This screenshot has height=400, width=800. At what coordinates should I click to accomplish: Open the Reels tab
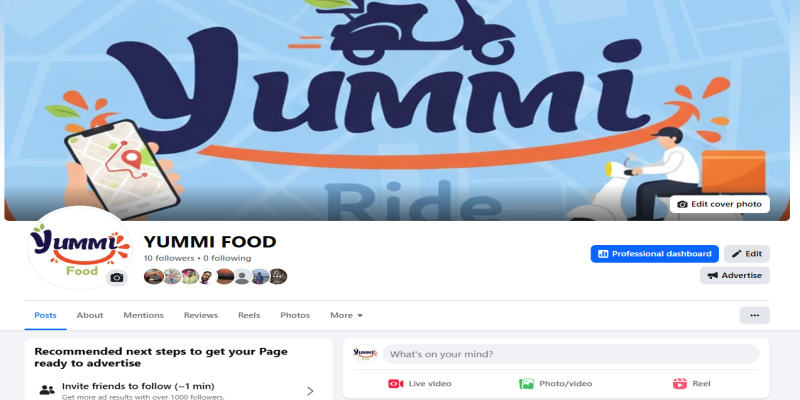[249, 315]
